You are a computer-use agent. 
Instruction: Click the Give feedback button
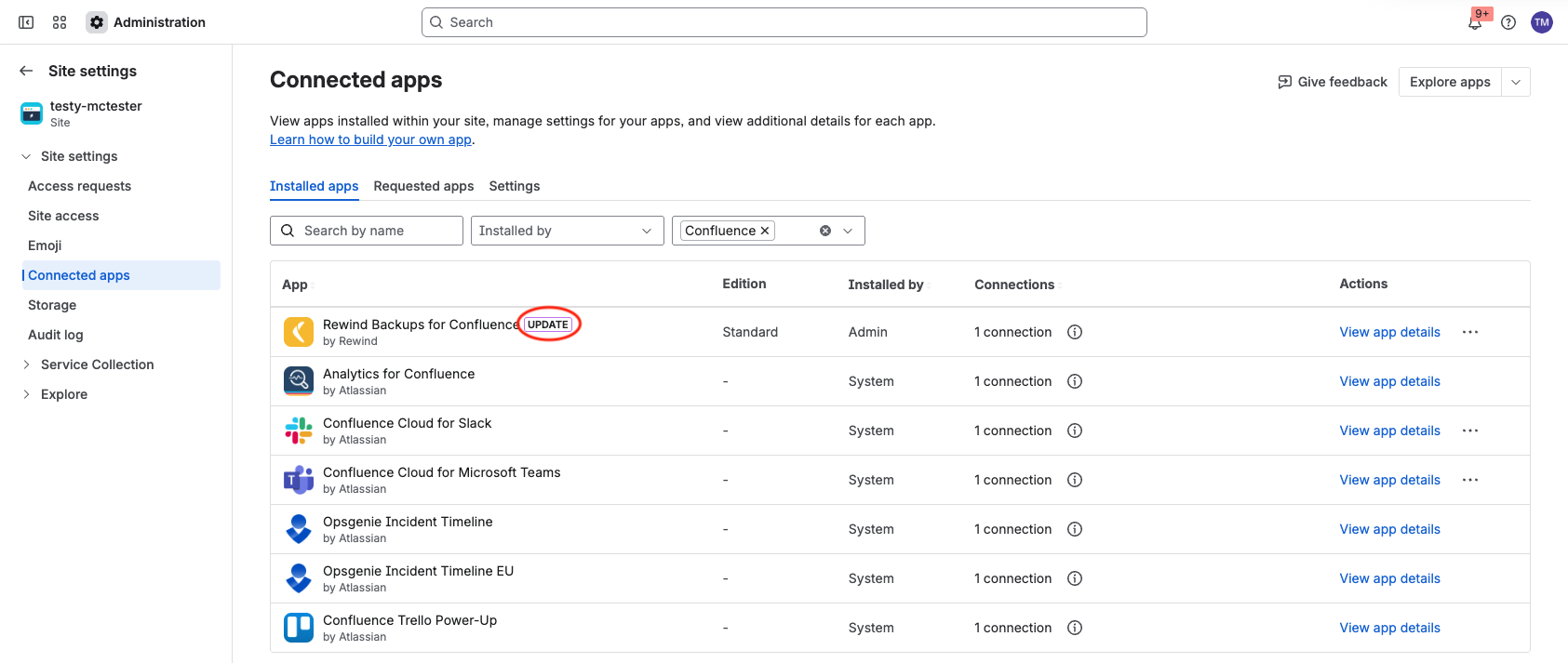point(1333,82)
